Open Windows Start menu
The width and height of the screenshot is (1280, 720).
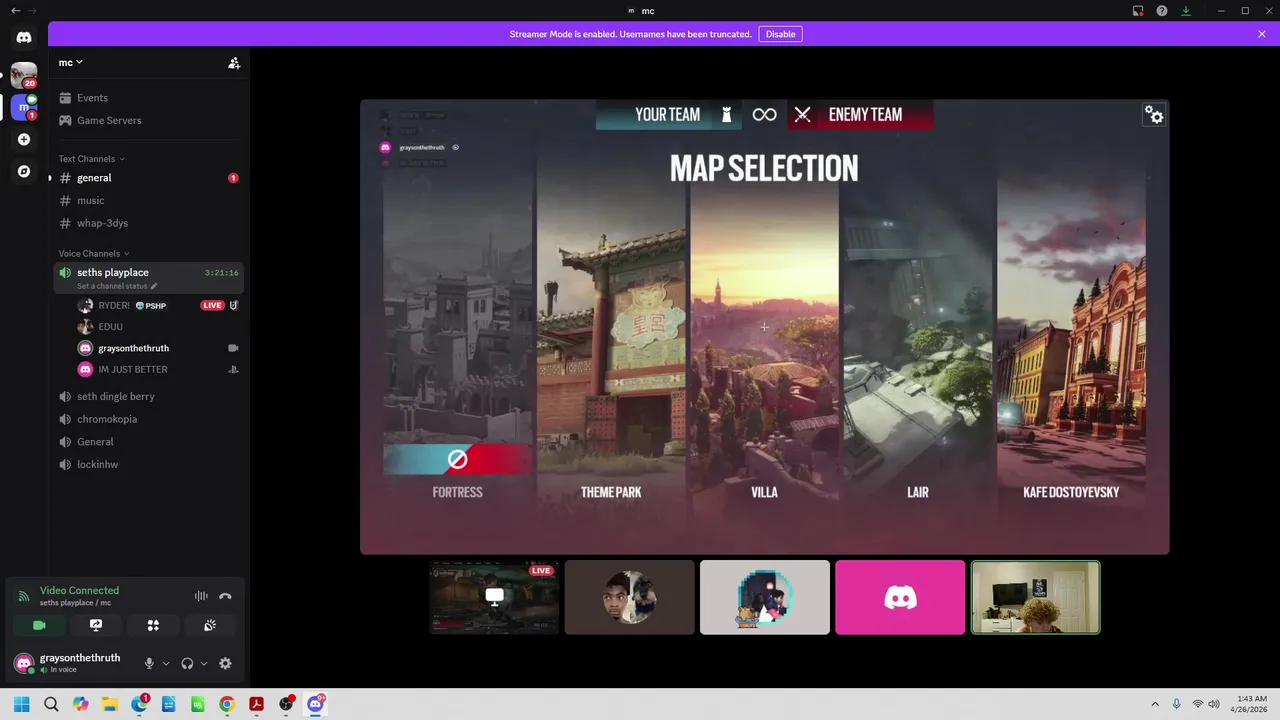pyautogui.click(x=22, y=704)
